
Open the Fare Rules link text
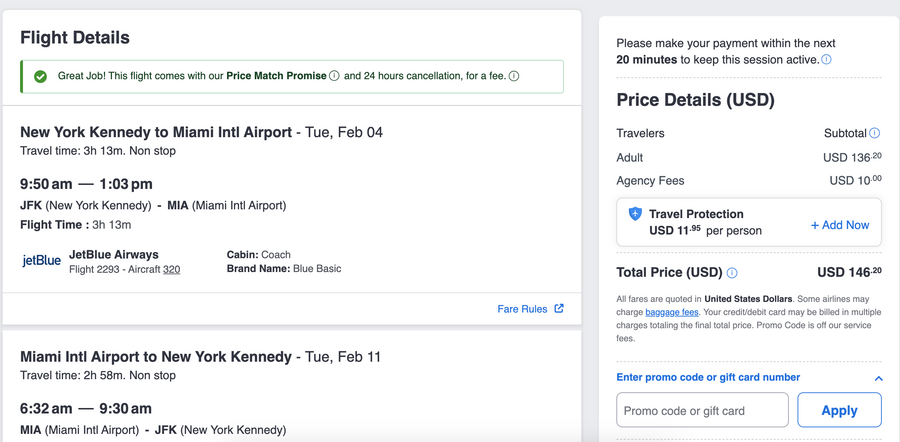click(x=522, y=309)
